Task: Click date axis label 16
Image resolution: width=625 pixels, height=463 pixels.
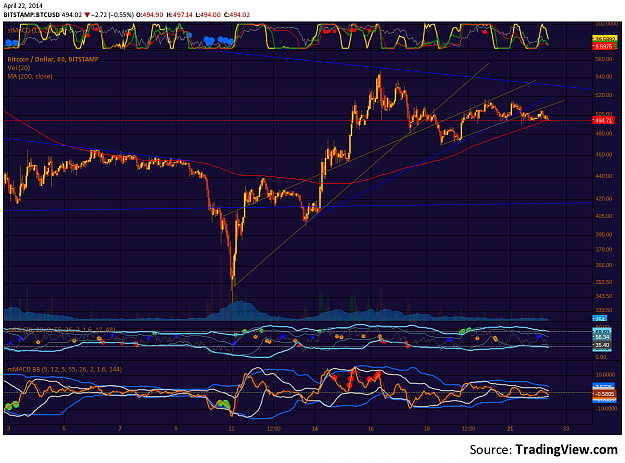Action: click(371, 429)
